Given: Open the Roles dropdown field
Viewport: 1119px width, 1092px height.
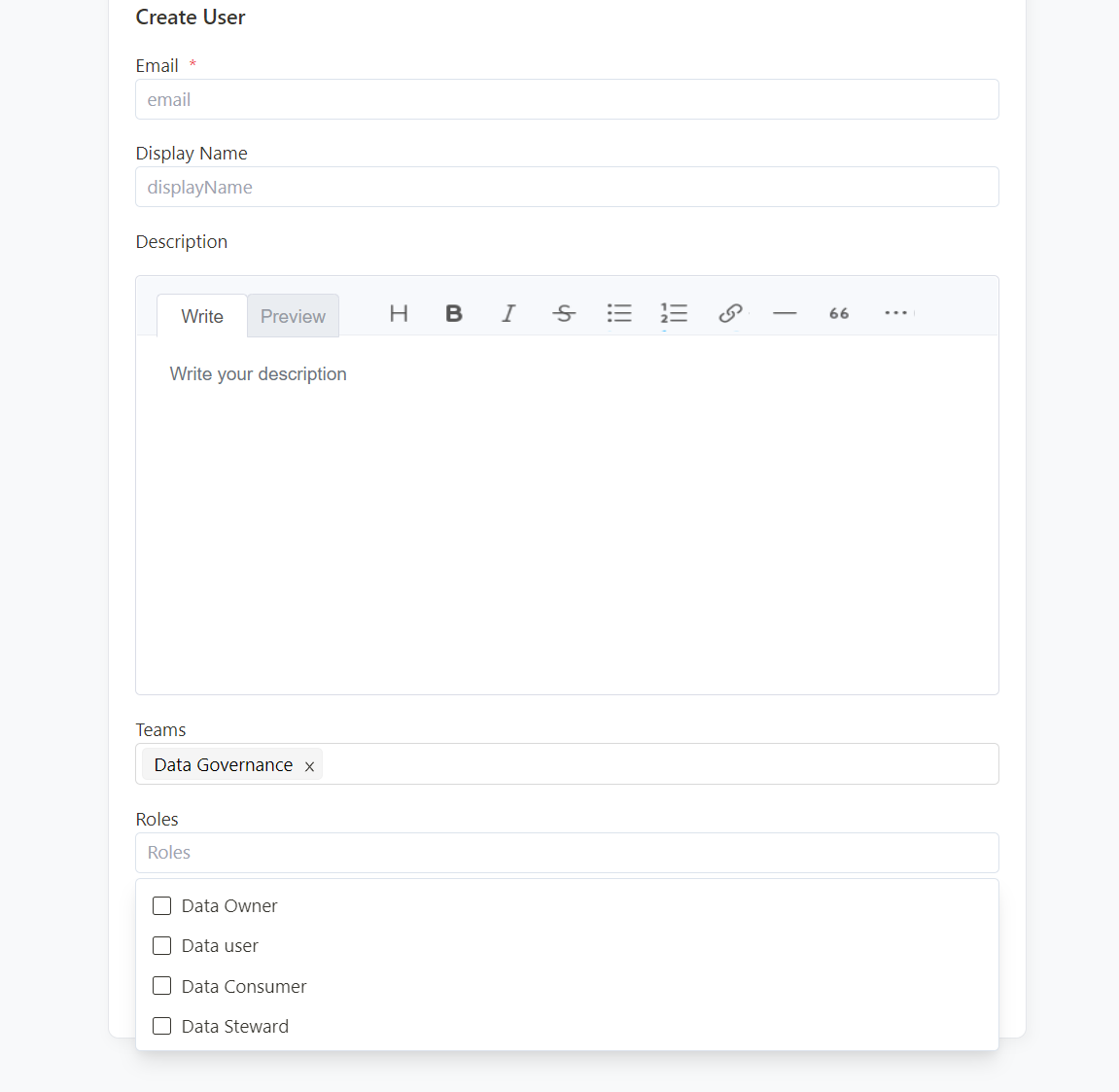Looking at the screenshot, I should click(x=567, y=853).
